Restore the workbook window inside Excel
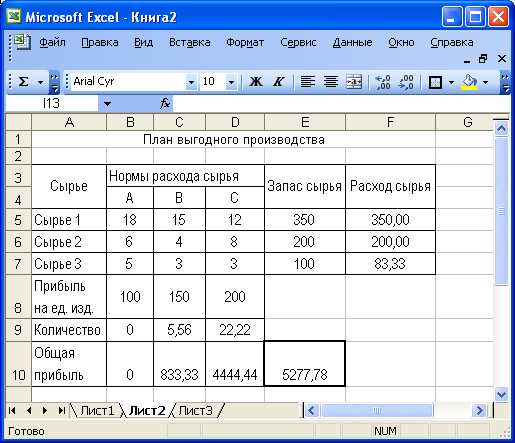The image size is (515, 443). 483,59
